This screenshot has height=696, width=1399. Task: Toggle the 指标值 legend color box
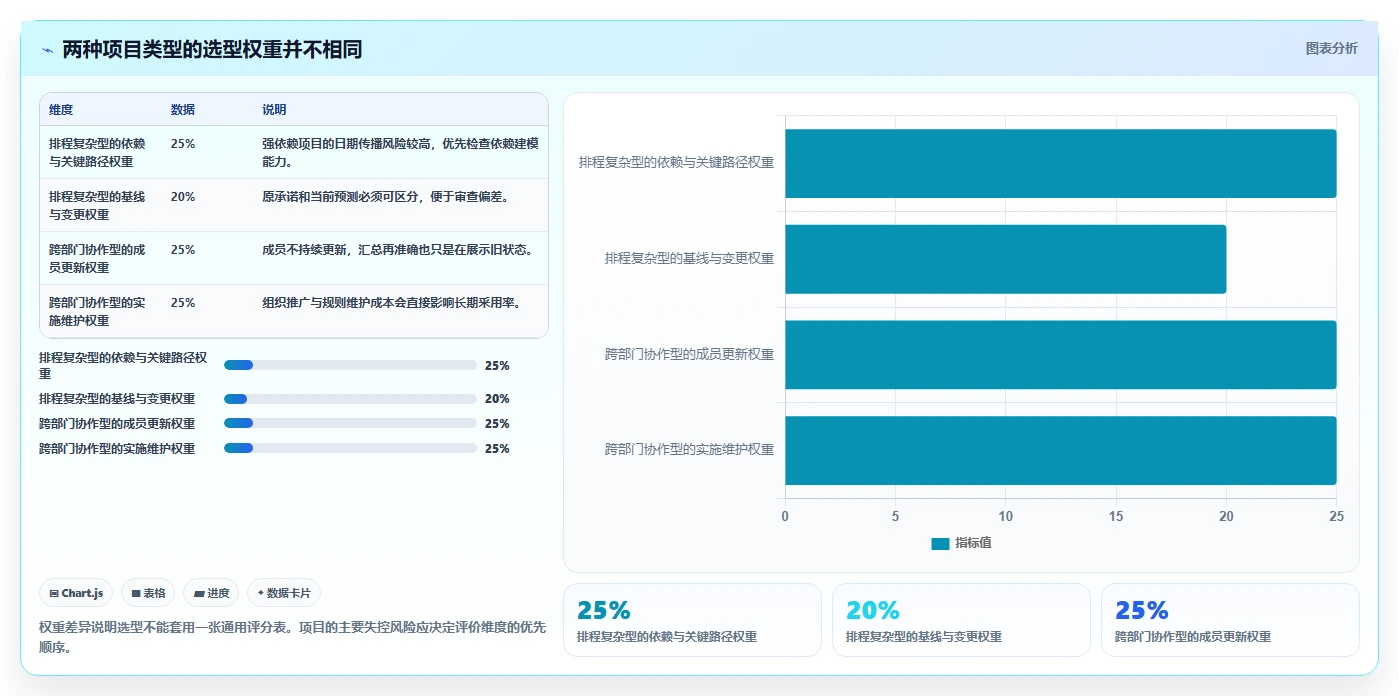(x=940, y=543)
